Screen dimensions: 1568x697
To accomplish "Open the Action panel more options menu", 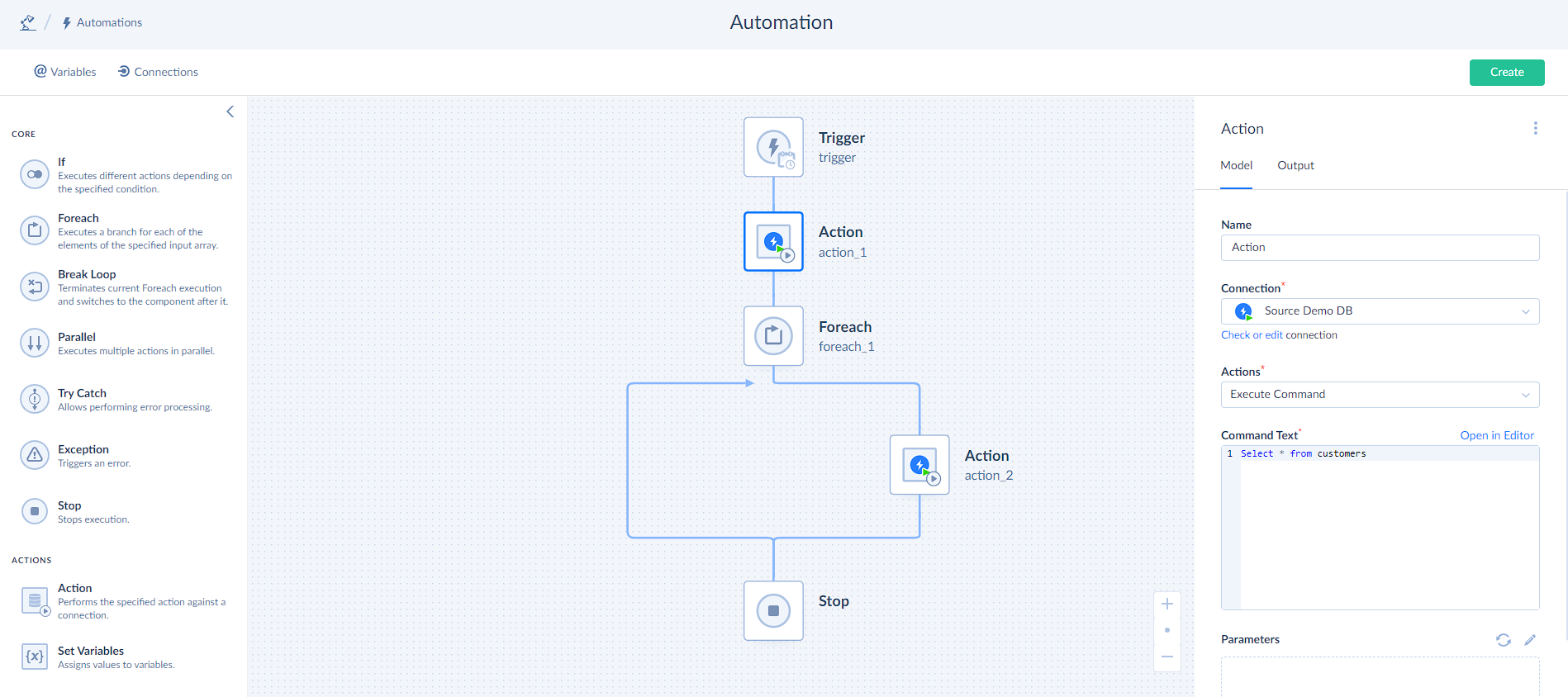I will point(1536,128).
